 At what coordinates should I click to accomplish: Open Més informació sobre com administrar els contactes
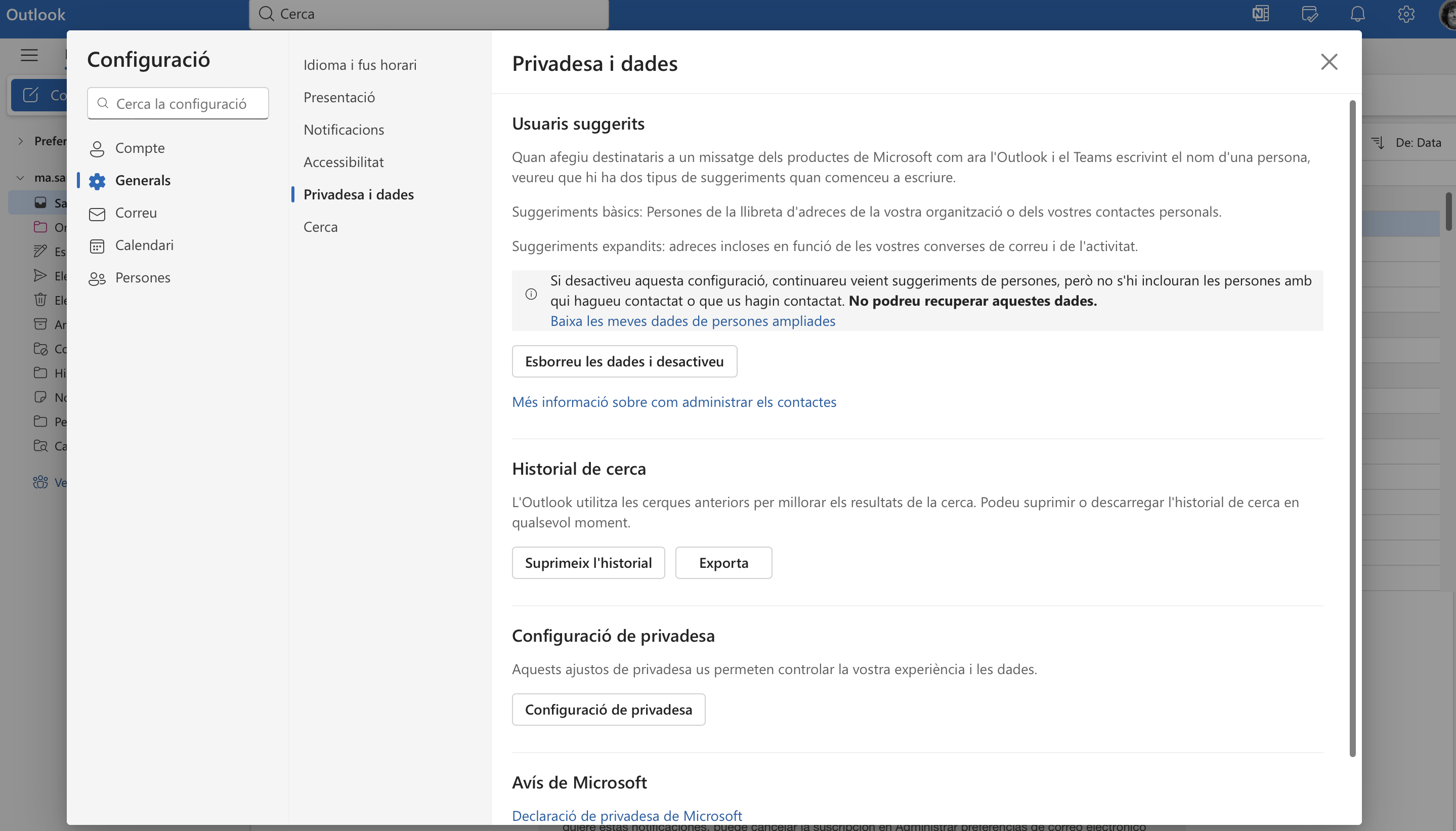click(x=674, y=402)
